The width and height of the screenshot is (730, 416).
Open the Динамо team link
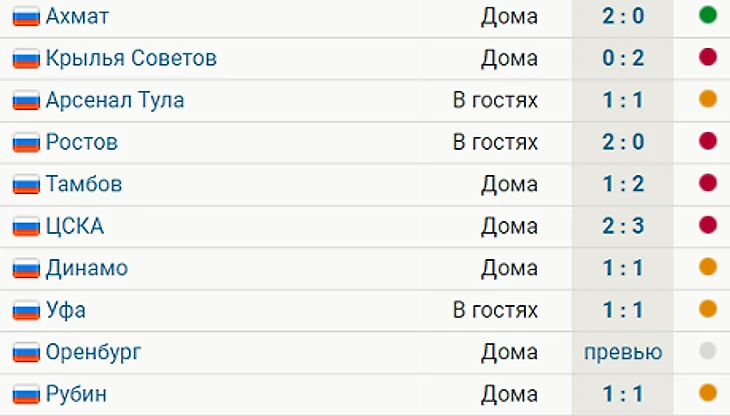pos(87,268)
